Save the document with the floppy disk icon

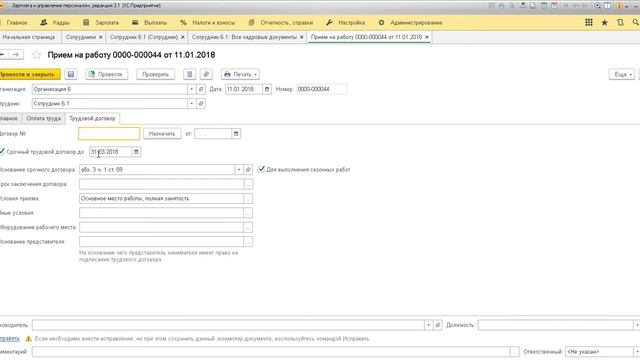(x=71, y=74)
